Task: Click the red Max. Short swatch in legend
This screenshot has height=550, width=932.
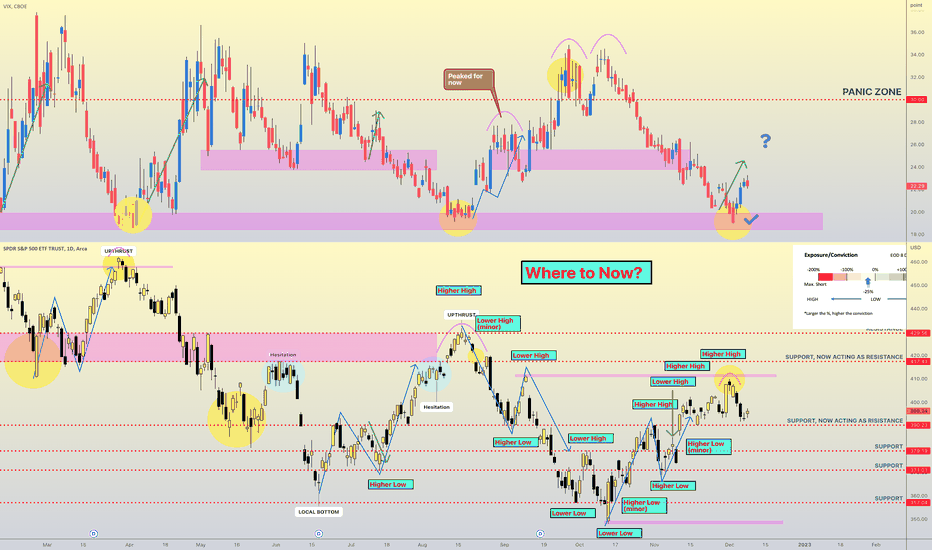Action: [825, 276]
